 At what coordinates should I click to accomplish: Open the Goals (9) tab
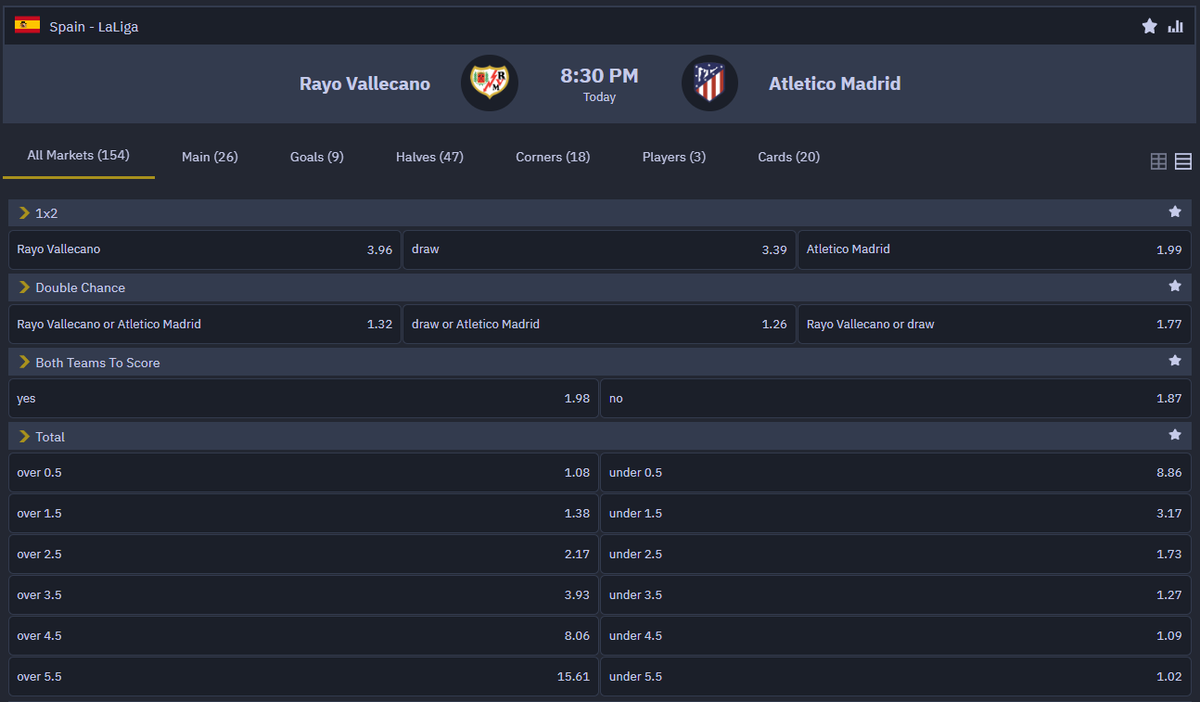pyautogui.click(x=317, y=157)
